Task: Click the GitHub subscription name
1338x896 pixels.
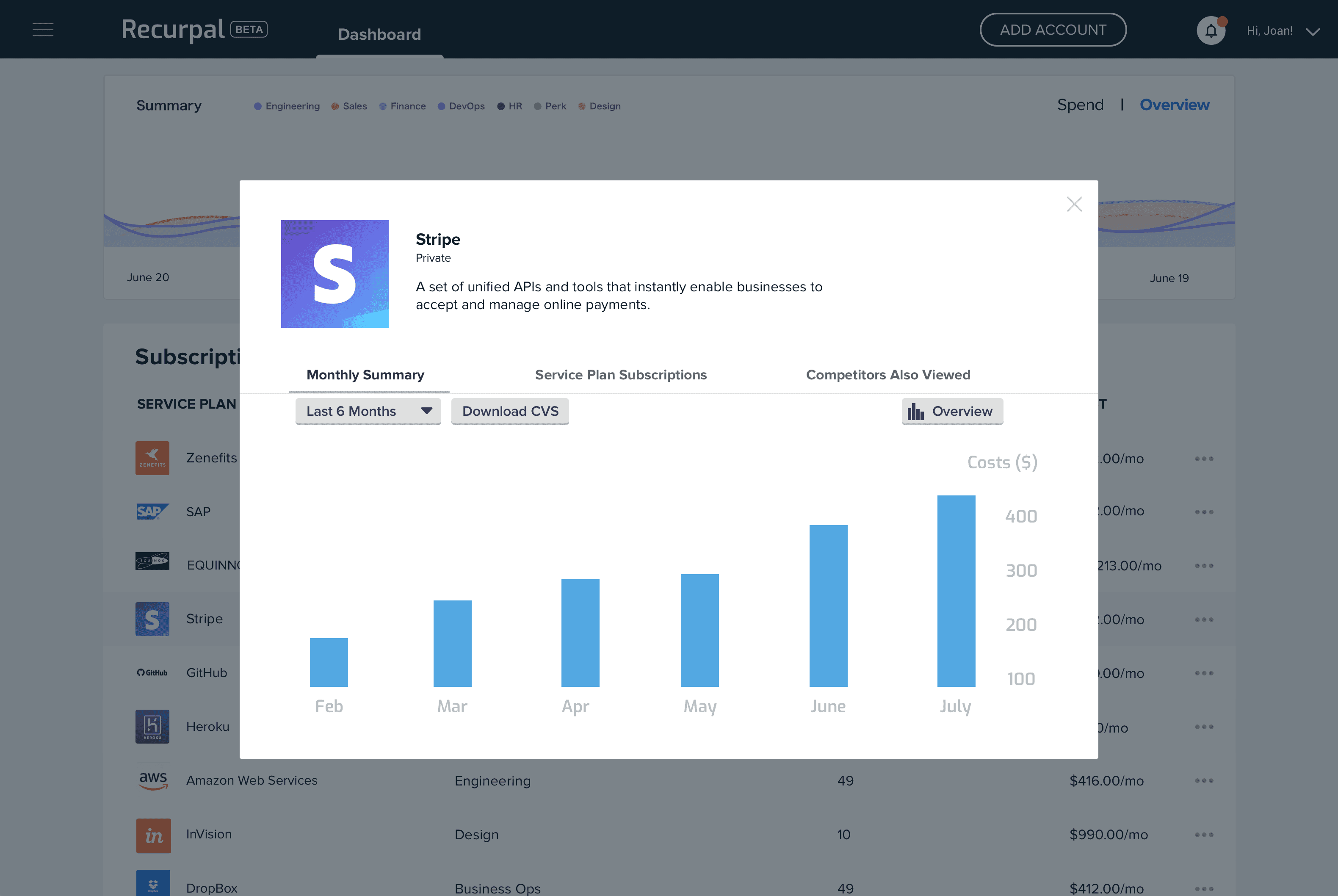Action: tap(206, 672)
